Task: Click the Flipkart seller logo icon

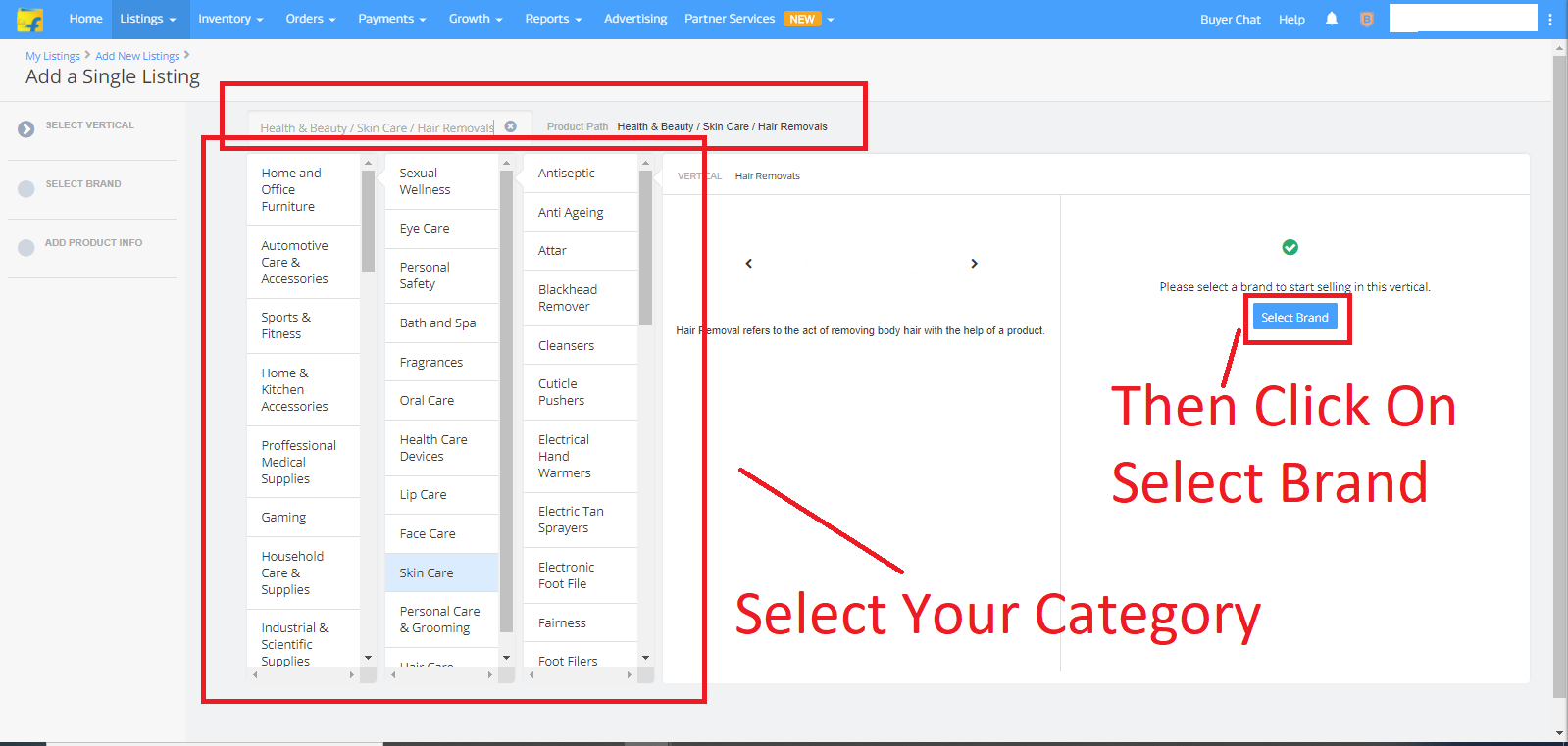Action: (30, 20)
